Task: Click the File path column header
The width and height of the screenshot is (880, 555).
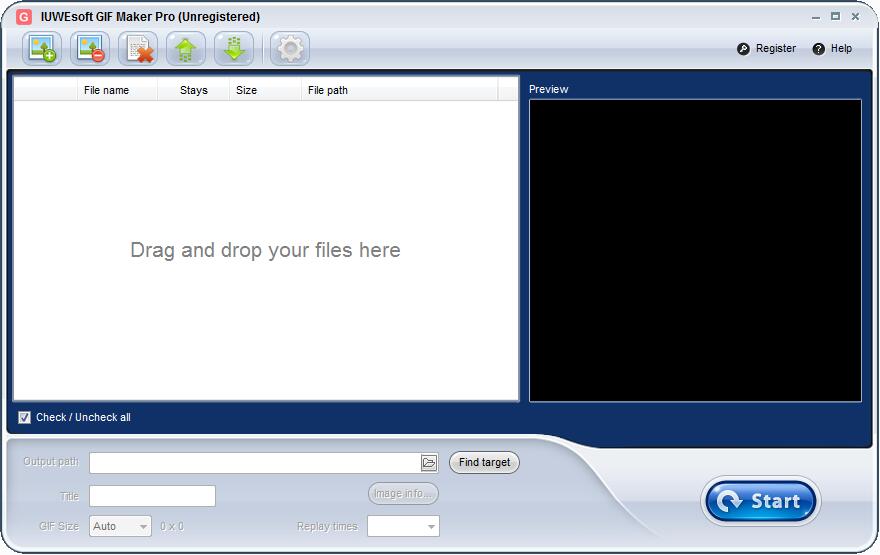Action: [x=400, y=90]
